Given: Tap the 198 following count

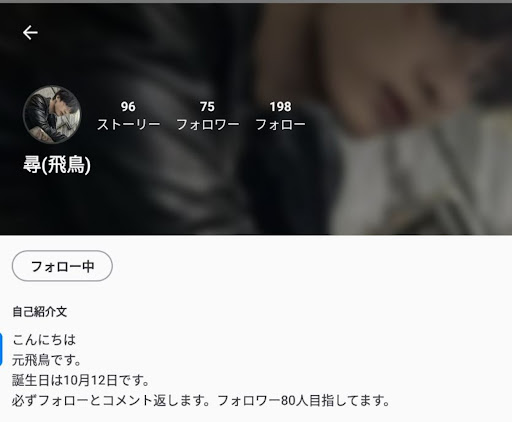Looking at the screenshot, I should pyautogui.click(x=280, y=107).
